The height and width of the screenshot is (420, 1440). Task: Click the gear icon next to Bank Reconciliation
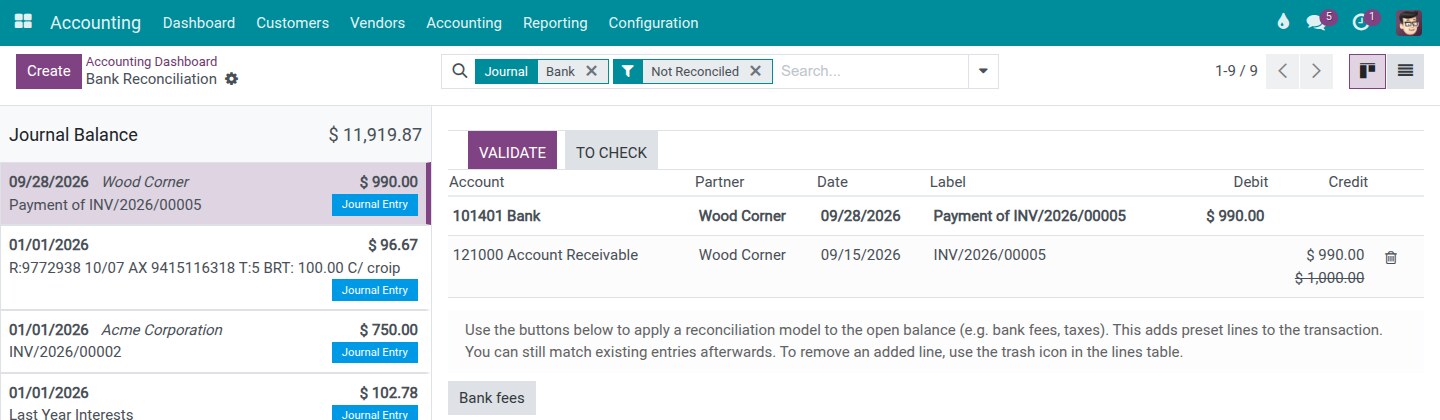[x=232, y=79]
